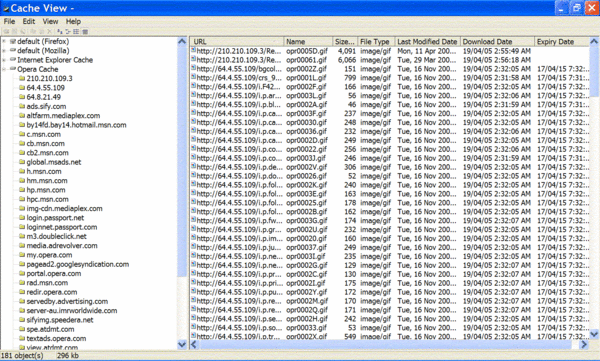
Task: Click folder icon for rad.msn.com
Action: click(x=22, y=283)
